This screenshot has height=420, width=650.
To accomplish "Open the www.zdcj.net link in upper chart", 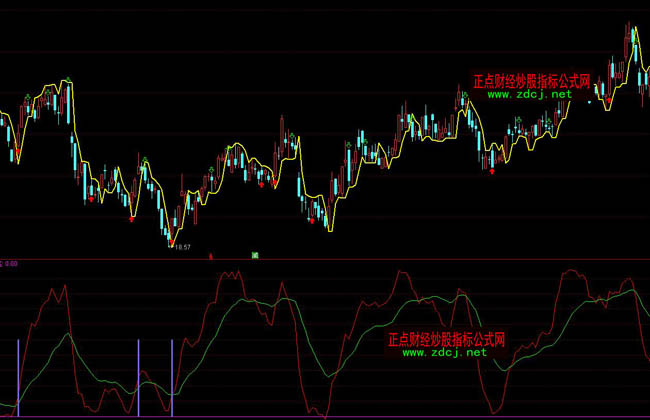I will (x=529, y=94).
